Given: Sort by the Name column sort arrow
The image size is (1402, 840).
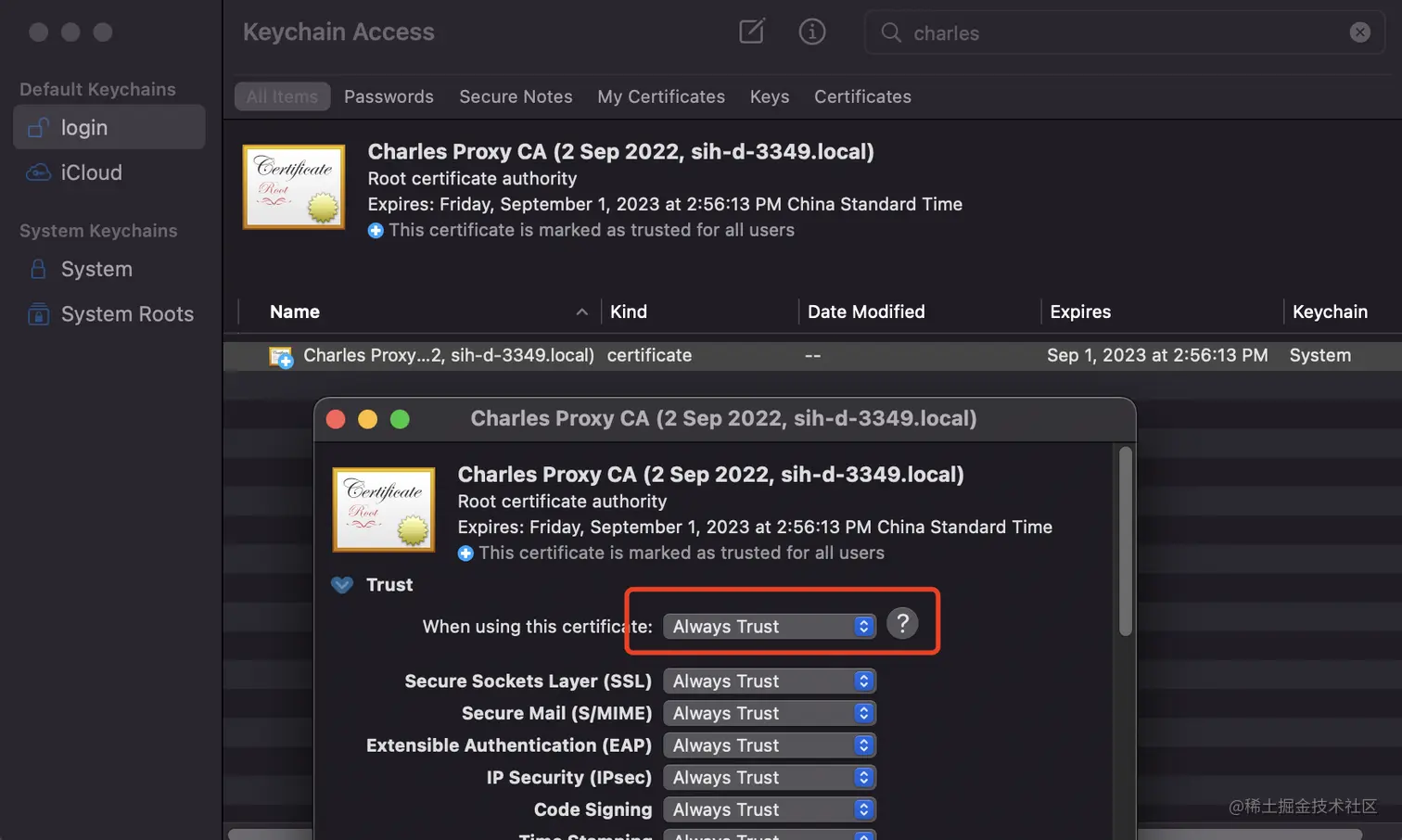Looking at the screenshot, I should click(582, 312).
